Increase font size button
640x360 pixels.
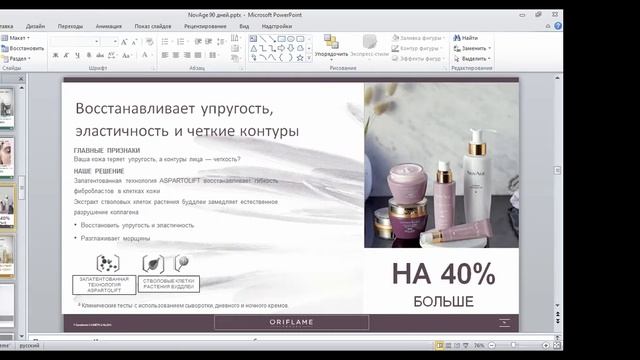(124, 42)
